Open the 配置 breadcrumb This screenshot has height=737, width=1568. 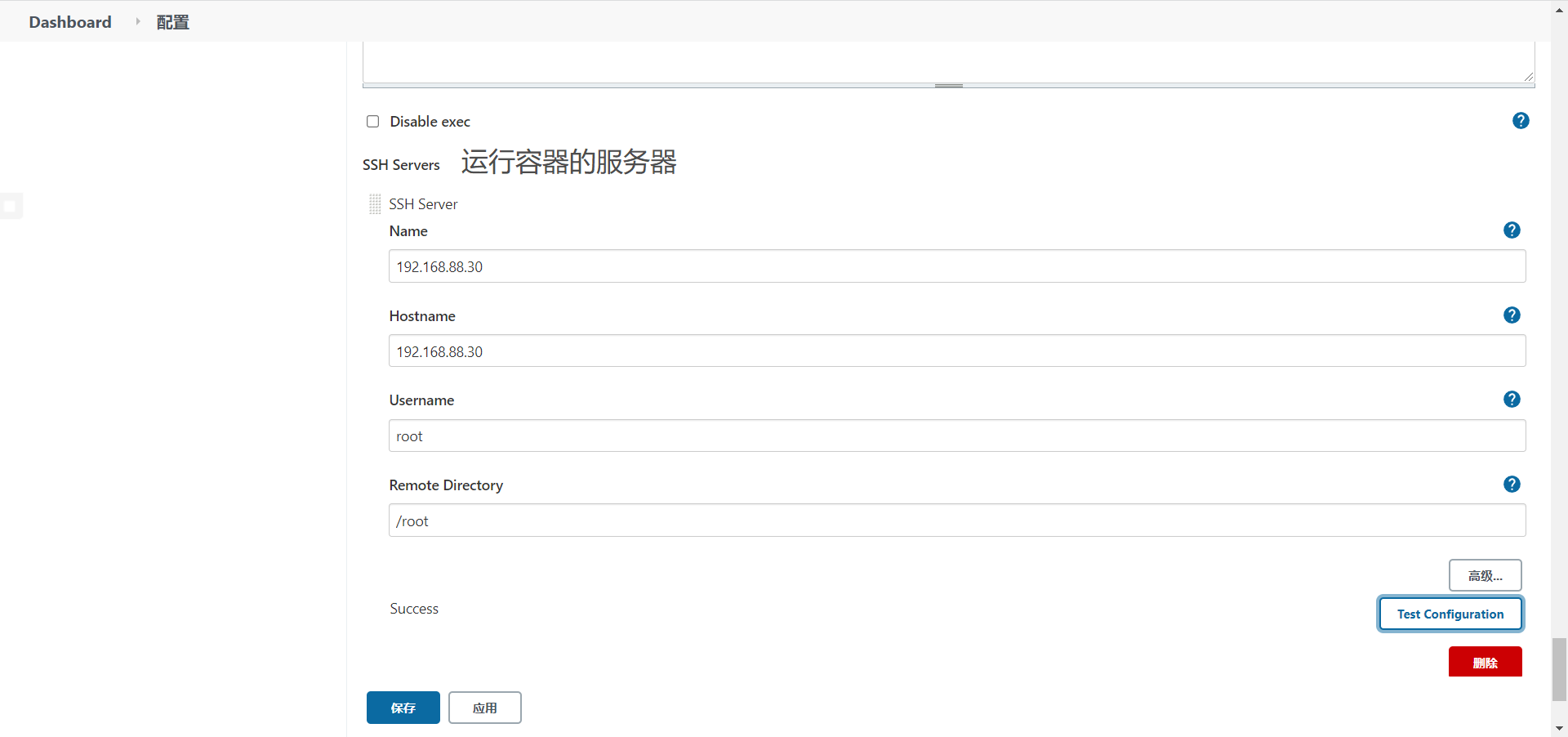pos(172,22)
